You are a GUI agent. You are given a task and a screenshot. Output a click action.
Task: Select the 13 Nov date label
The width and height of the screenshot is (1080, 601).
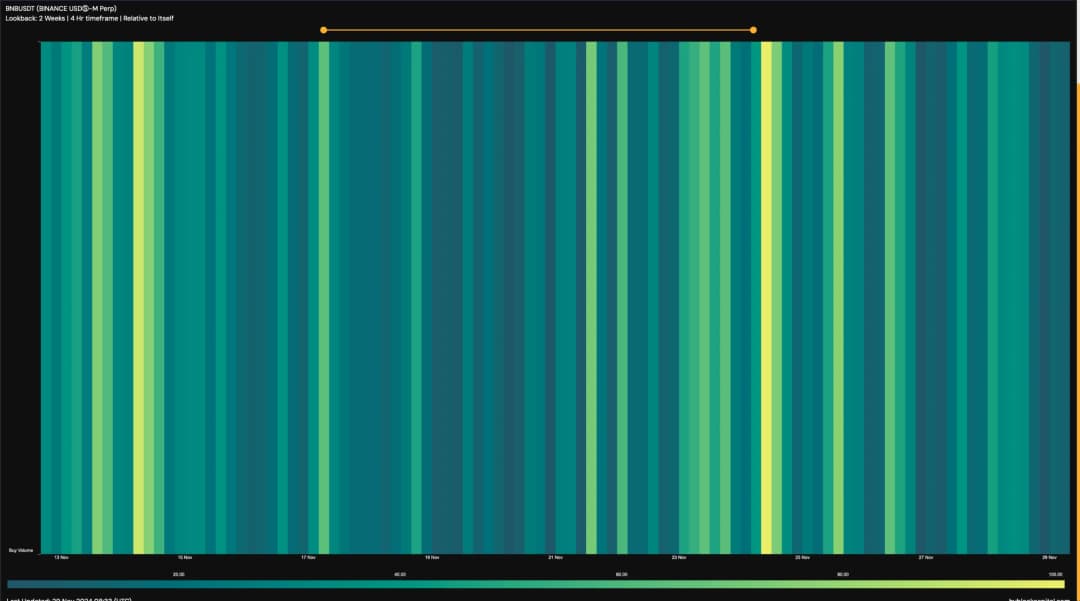[x=61, y=557]
